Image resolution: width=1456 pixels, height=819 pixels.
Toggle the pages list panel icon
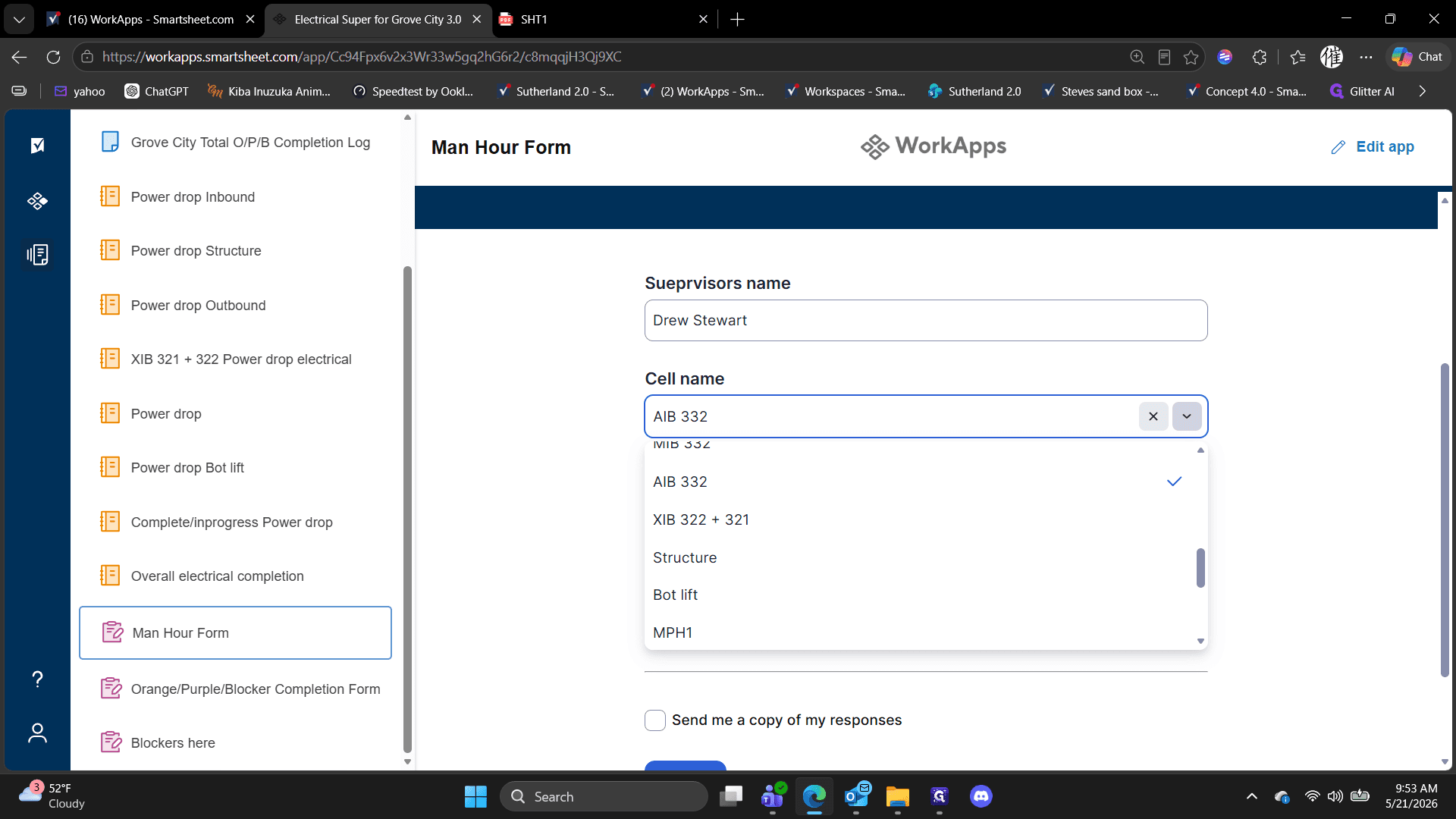(37, 254)
